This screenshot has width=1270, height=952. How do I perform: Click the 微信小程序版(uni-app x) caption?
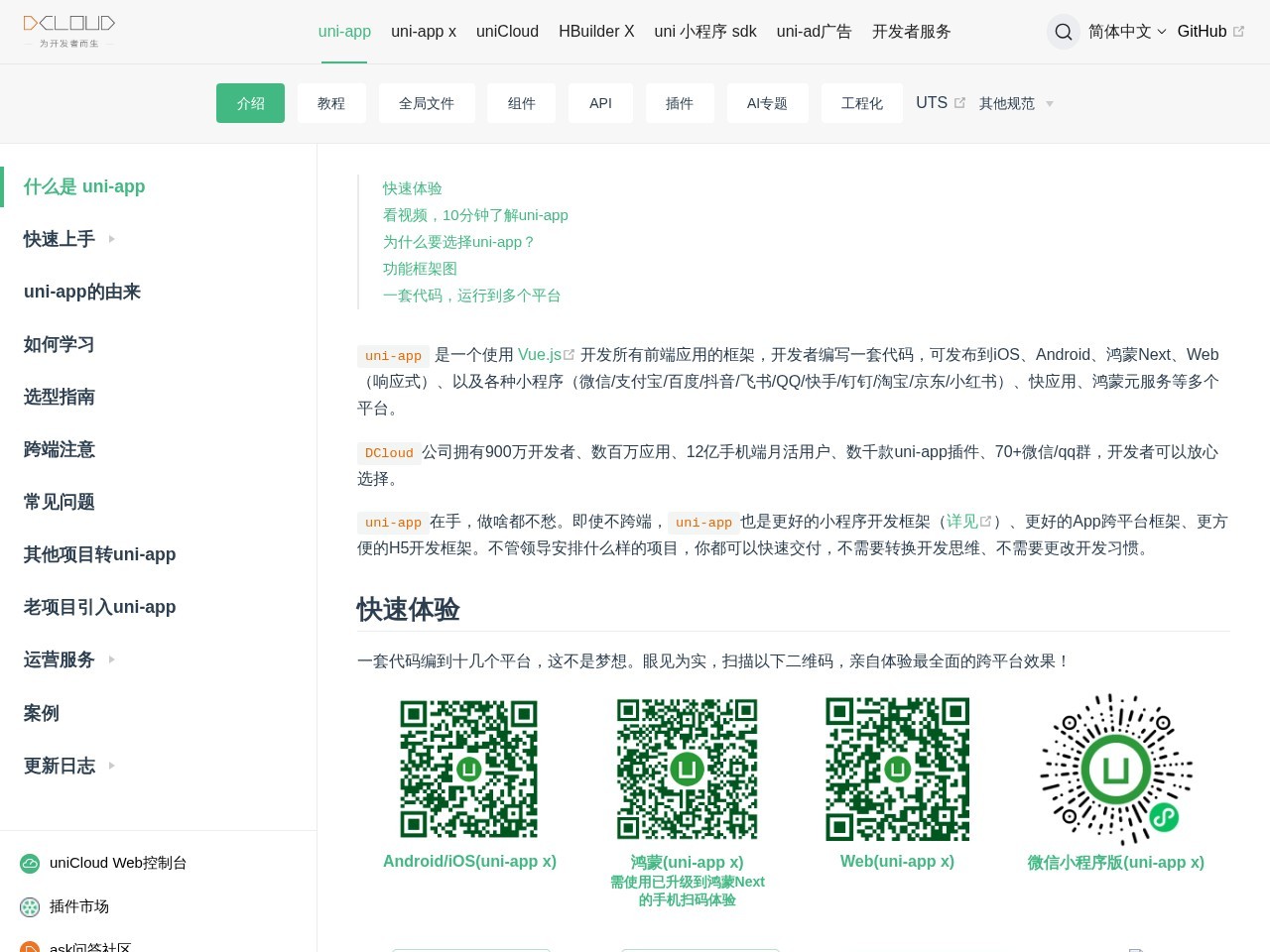[1116, 862]
